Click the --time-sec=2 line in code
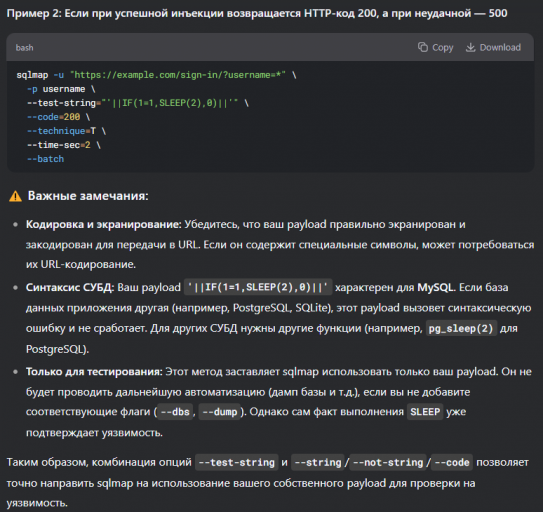543x512 pixels. pos(64,145)
